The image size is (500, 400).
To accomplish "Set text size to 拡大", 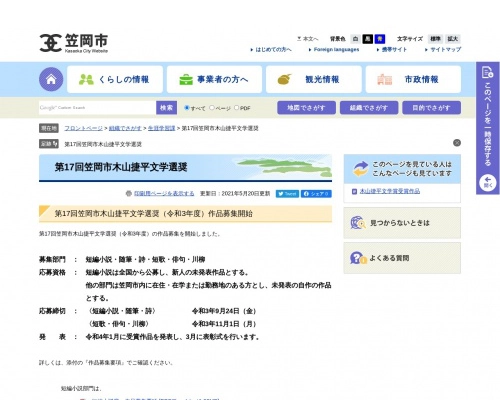I will 453,39.
